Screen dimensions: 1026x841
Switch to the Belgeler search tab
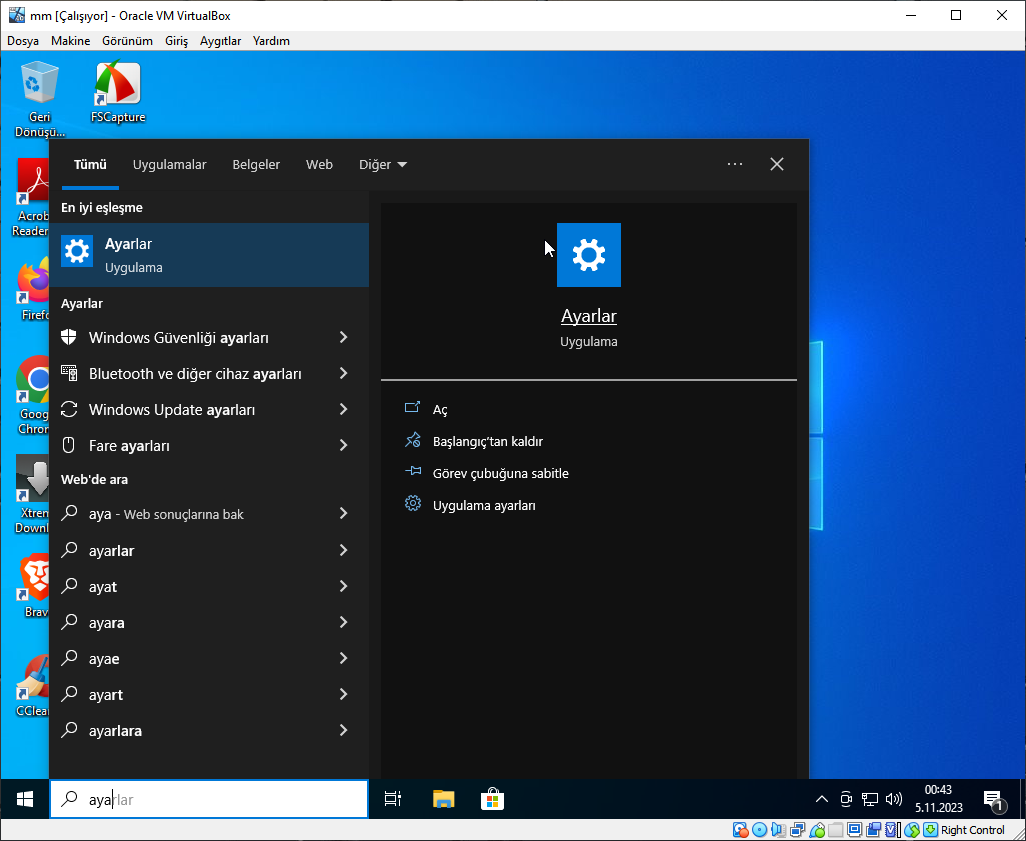point(256,165)
